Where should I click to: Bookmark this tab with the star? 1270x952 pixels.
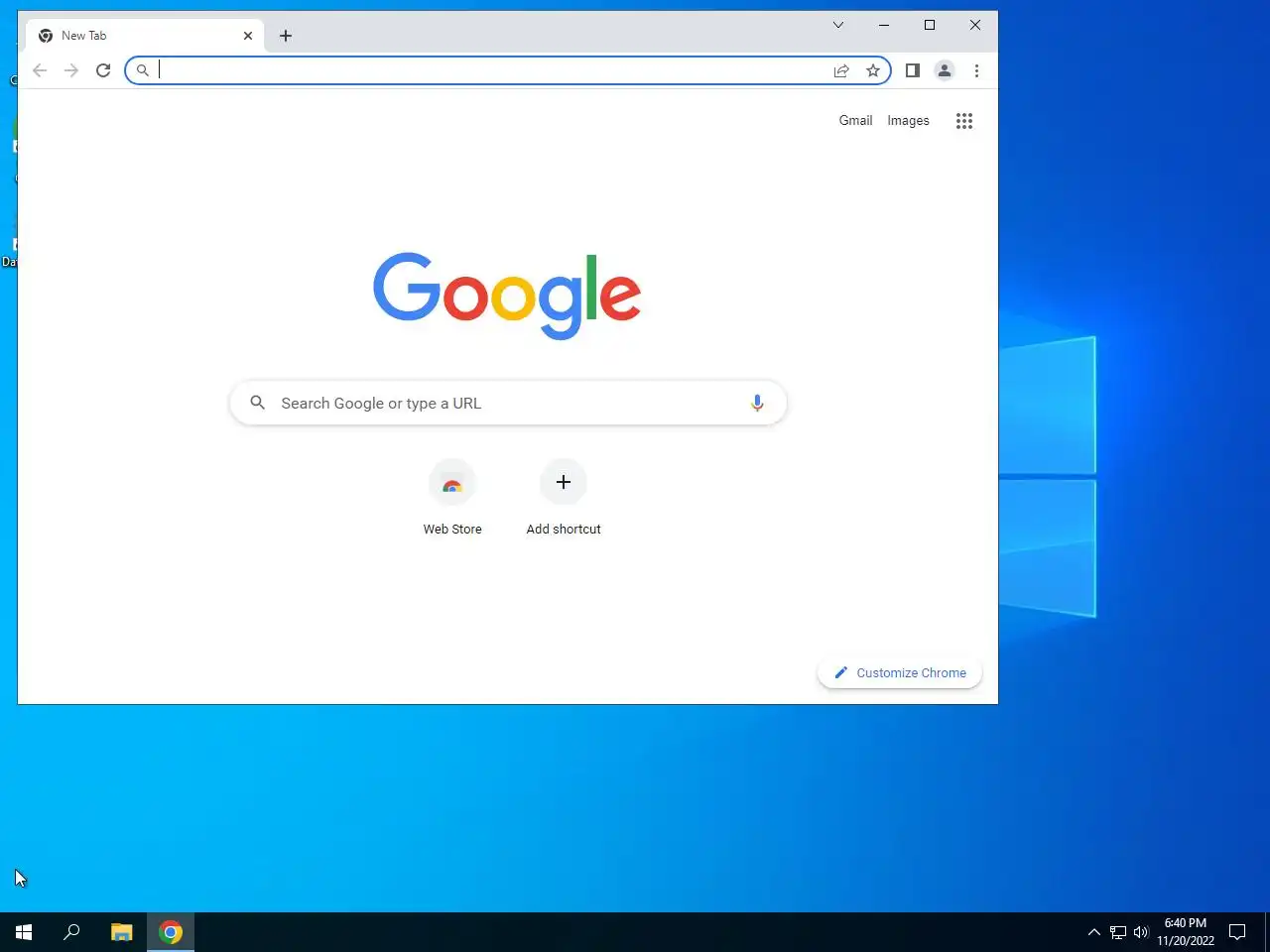pyautogui.click(x=873, y=70)
